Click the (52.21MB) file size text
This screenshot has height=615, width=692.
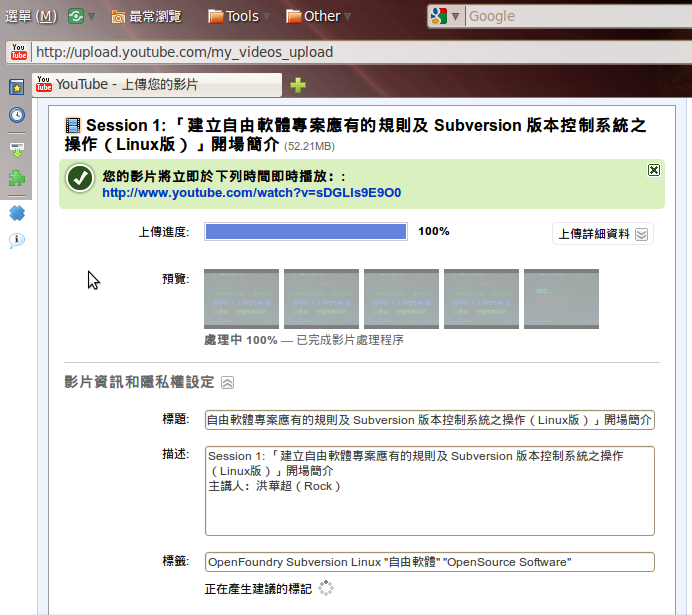tap(309, 146)
